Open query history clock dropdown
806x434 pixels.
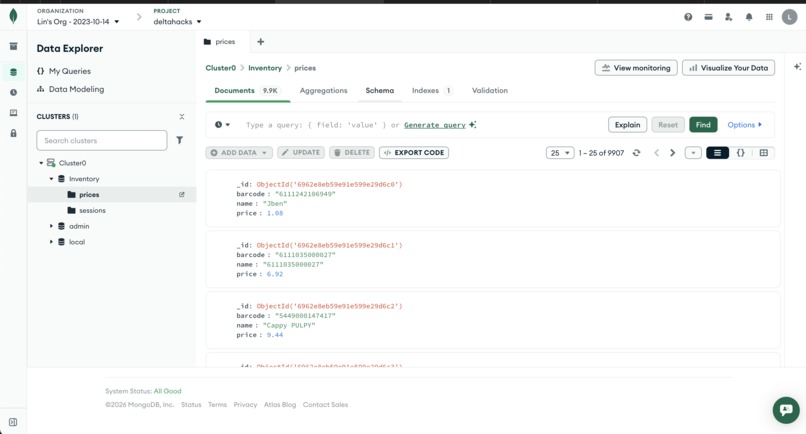pyautogui.click(x=222, y=124)
